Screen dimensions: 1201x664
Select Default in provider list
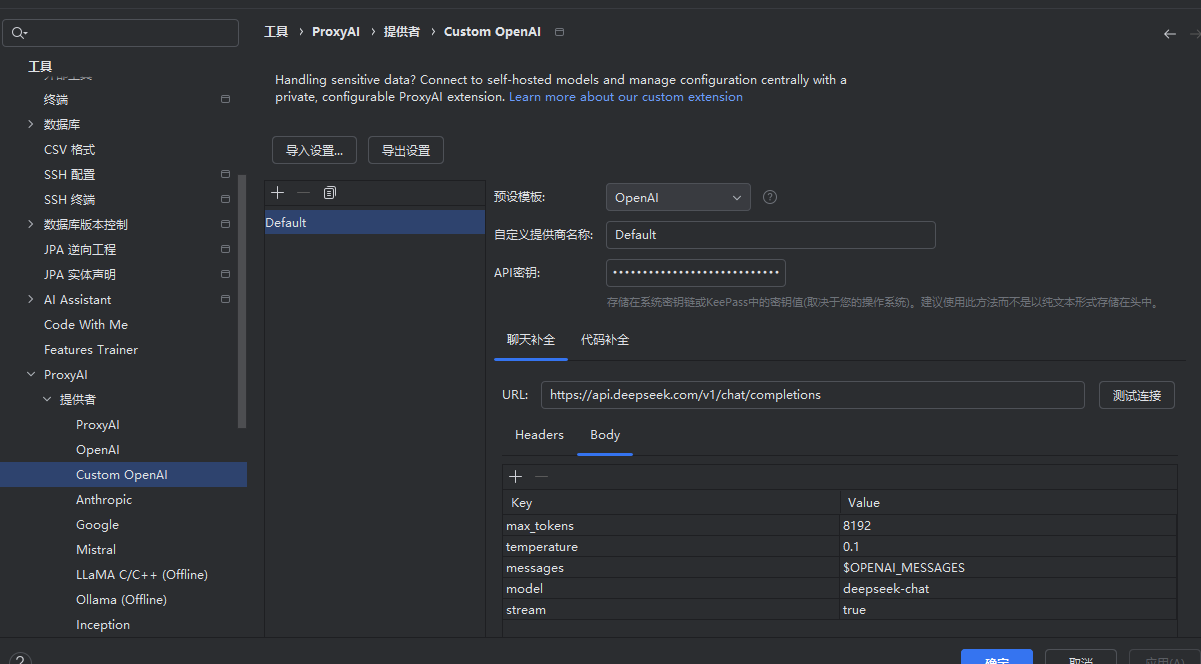(375, 222)
